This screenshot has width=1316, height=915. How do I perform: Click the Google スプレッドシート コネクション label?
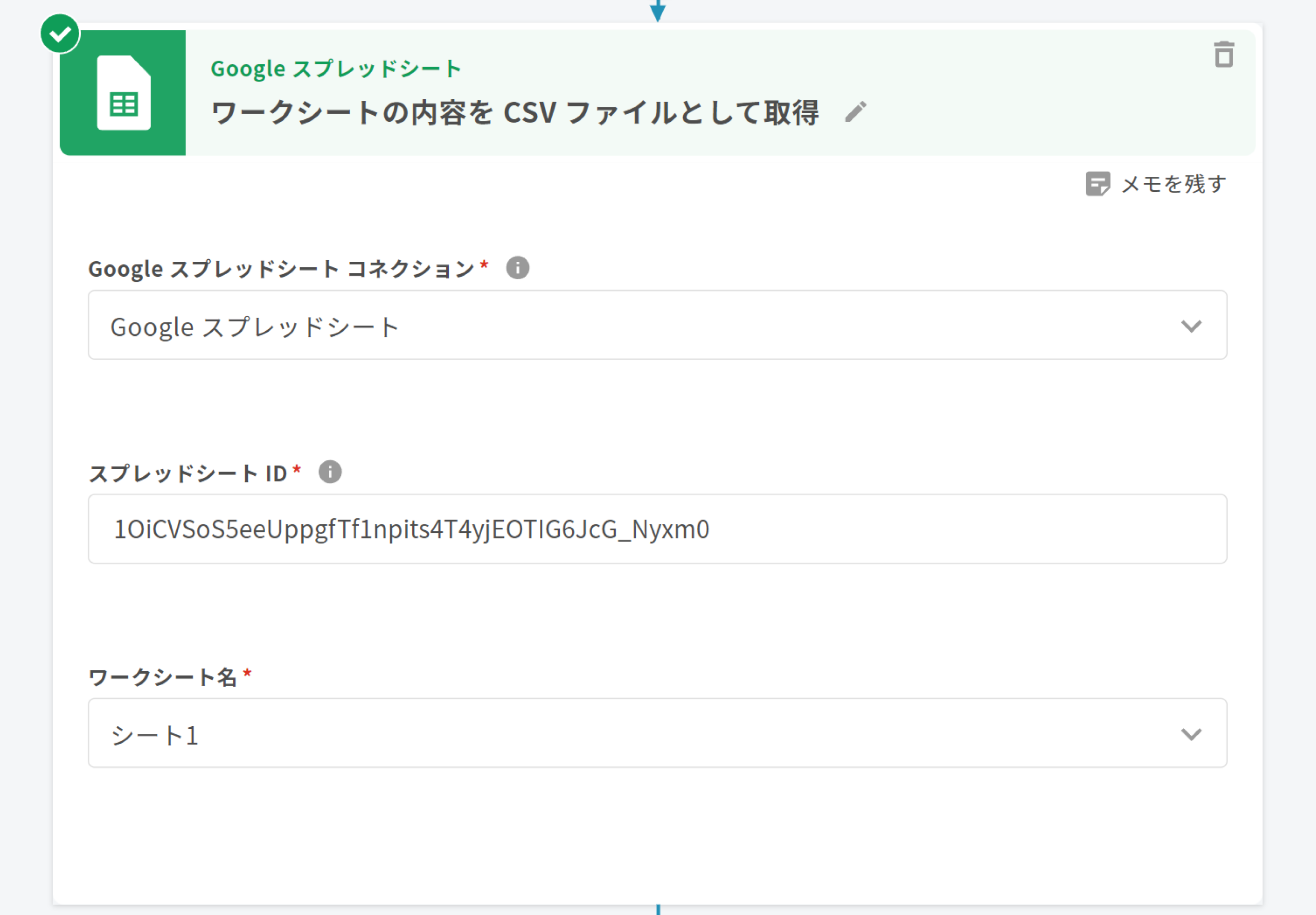(x=281, y=269)
